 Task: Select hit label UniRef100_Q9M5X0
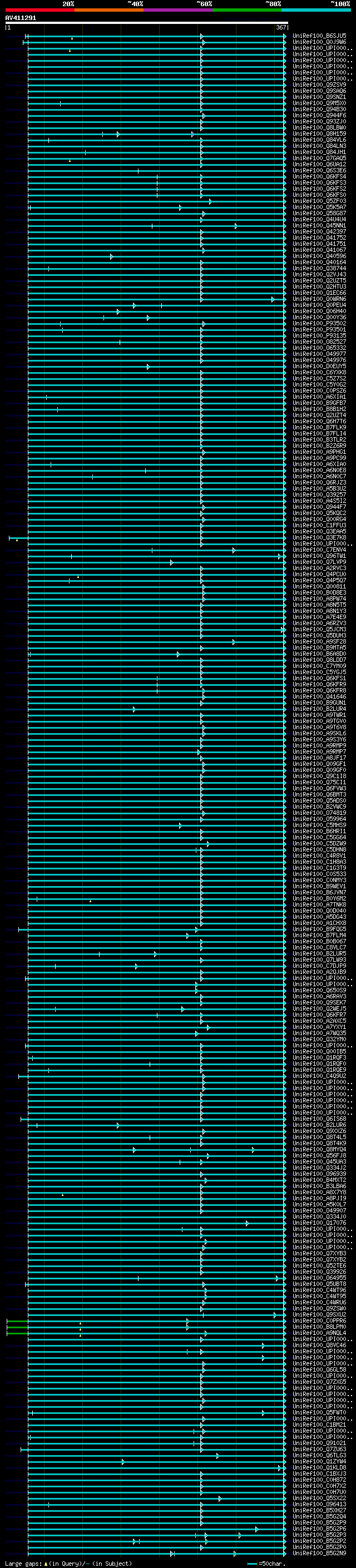pos(319,103)
